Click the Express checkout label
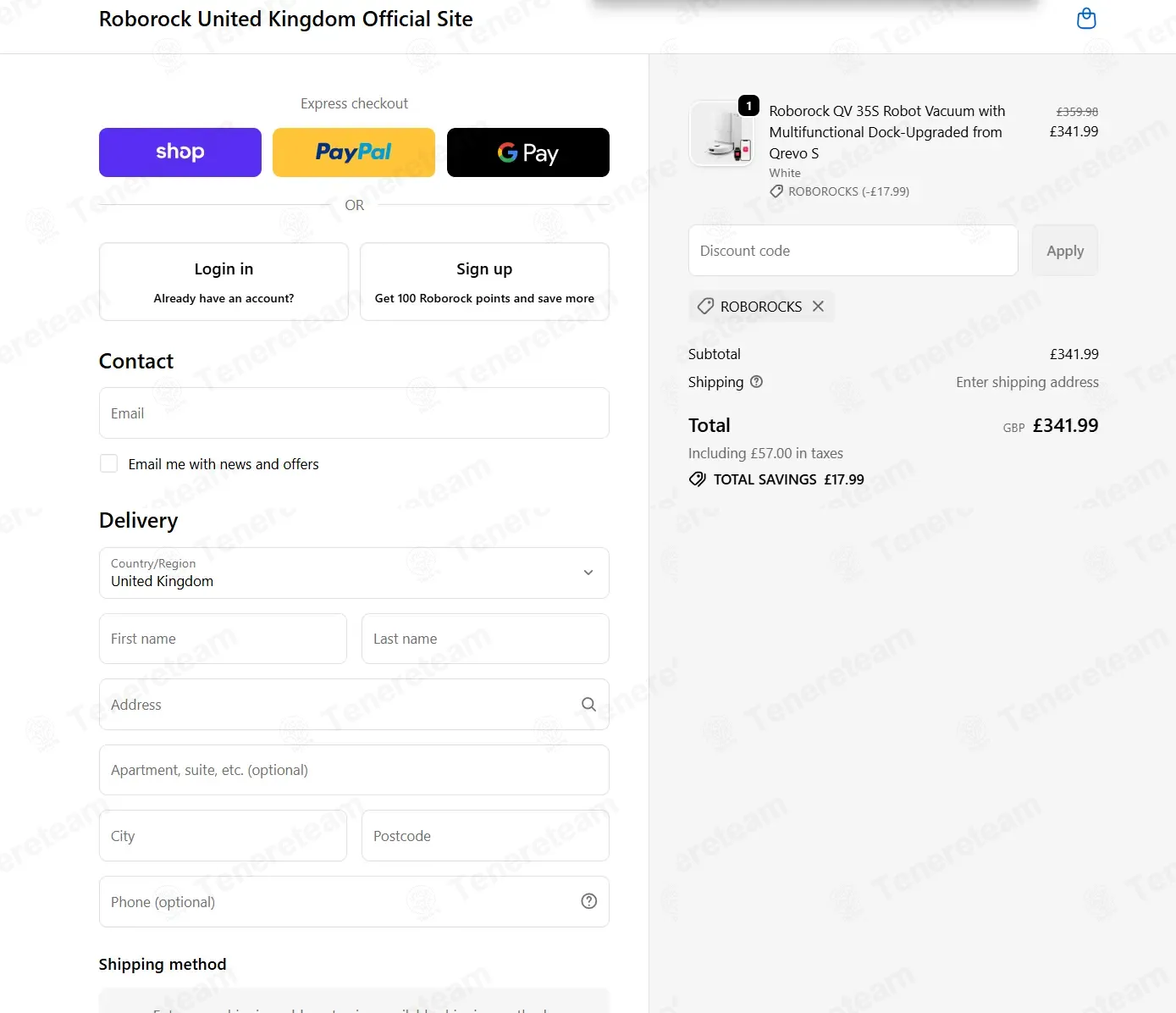The width and height of the screenshot is (1176, 1013). [x=354, y=103]
